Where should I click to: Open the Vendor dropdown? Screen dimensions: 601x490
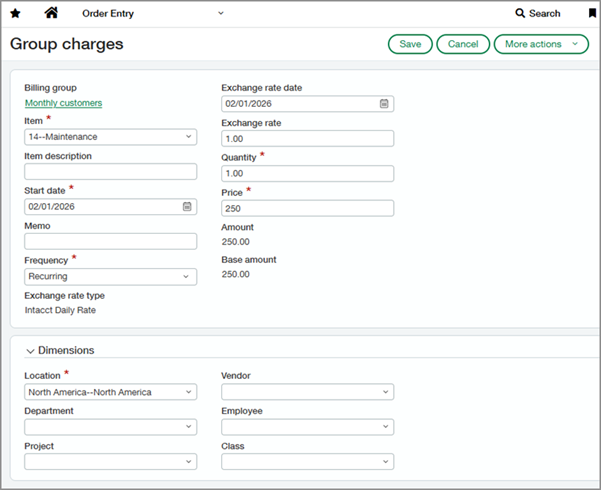307,392
